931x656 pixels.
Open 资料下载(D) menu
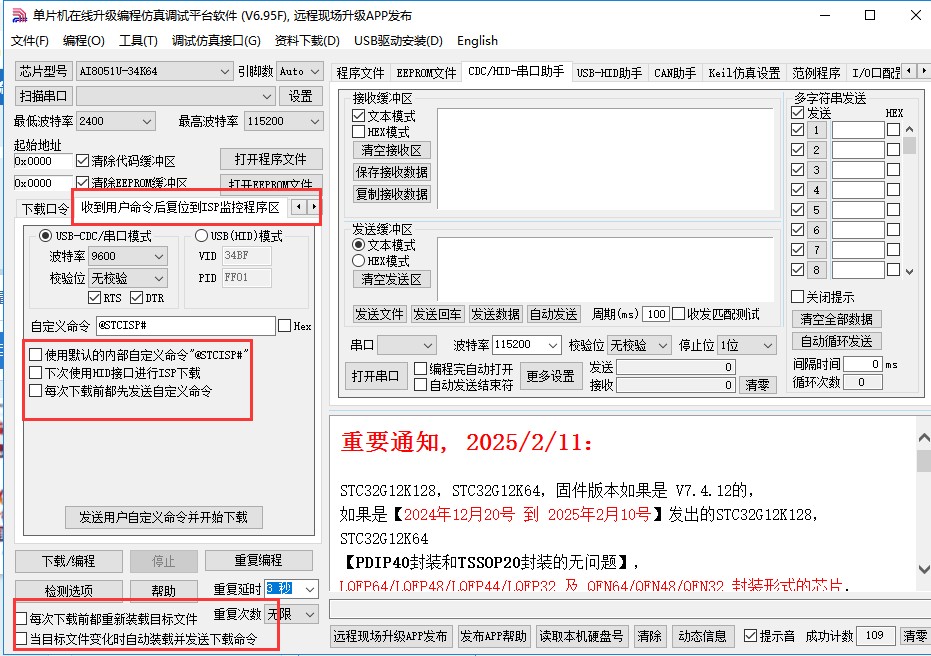coord(307,41)
